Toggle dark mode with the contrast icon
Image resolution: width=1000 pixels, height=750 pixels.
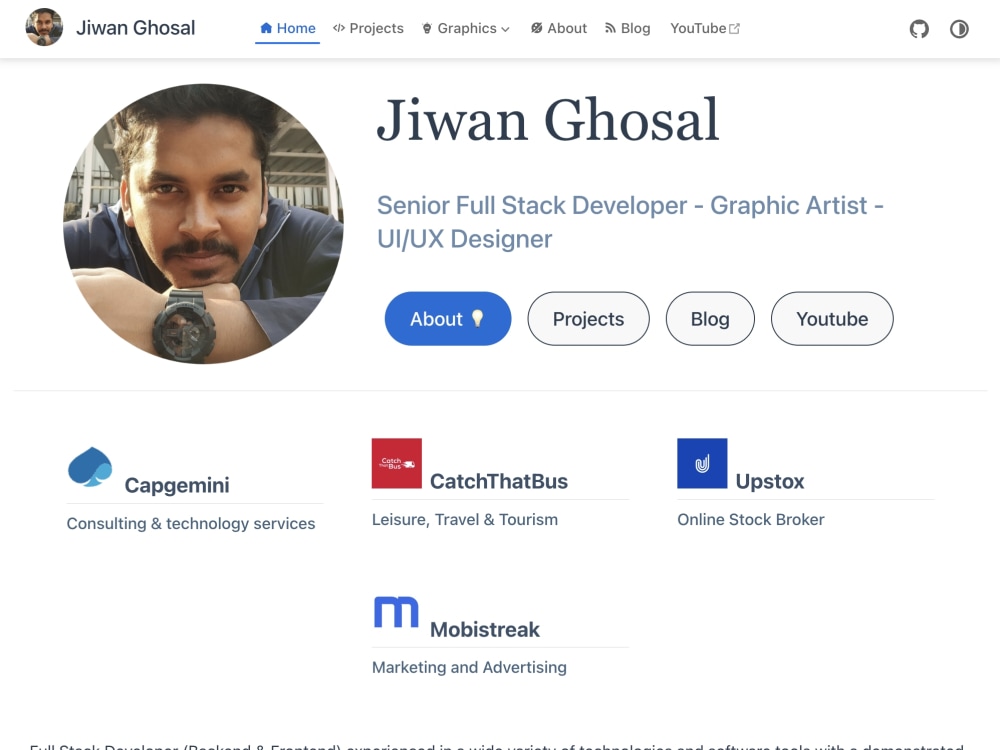[959, 29]
